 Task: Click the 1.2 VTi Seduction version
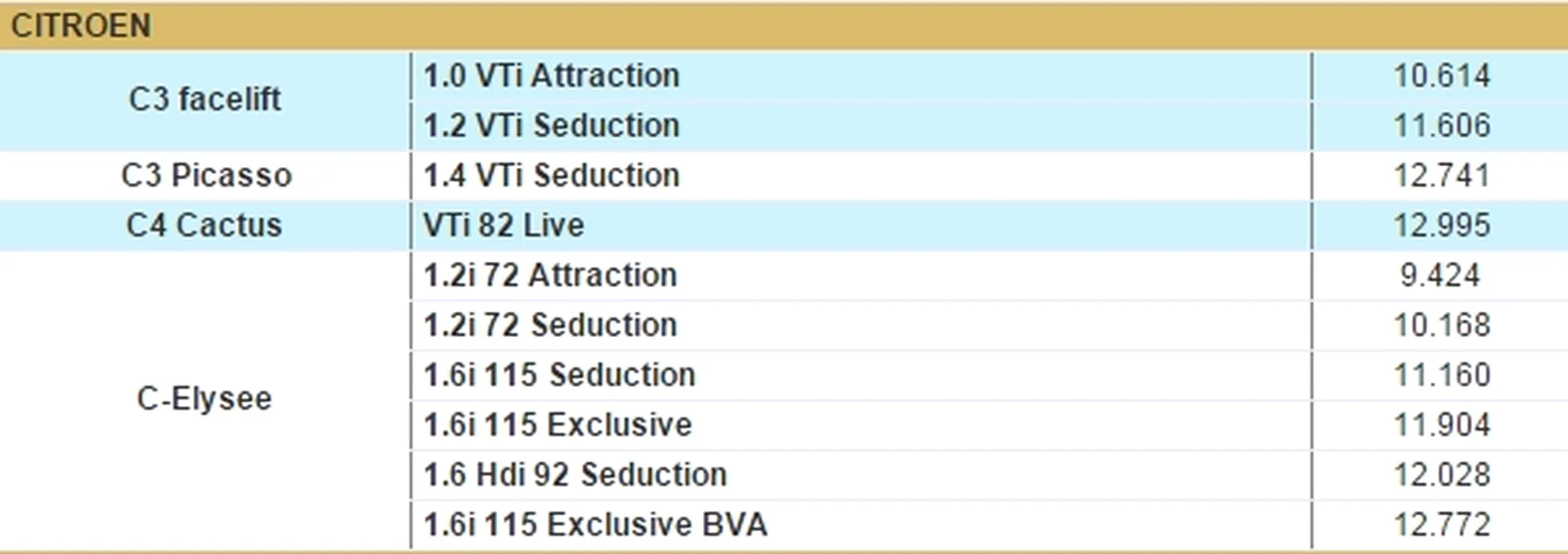pyautogui.click(x=552, y=125)
